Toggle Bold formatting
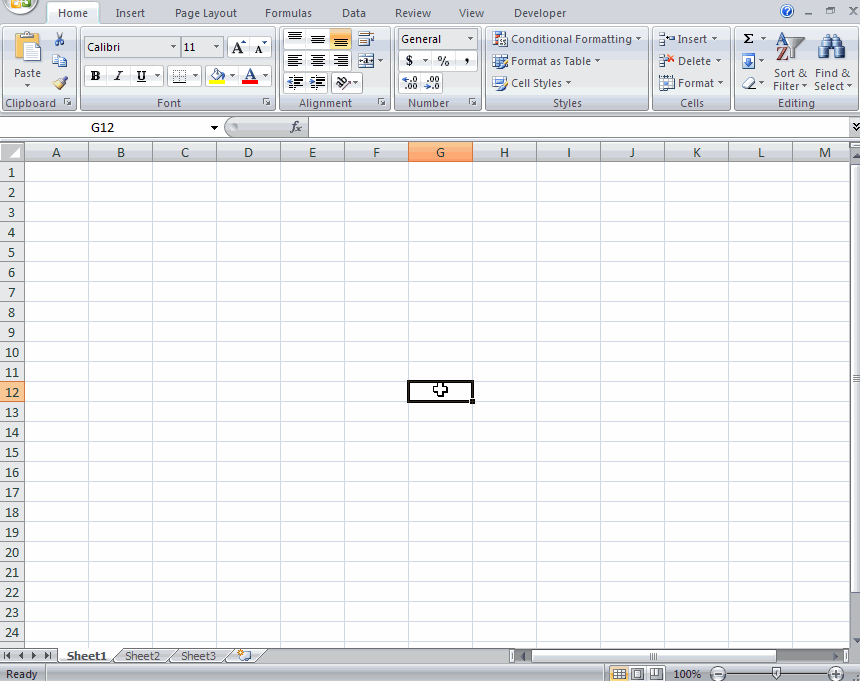Viewport: 860px width, 681px height. coord(95,76)
